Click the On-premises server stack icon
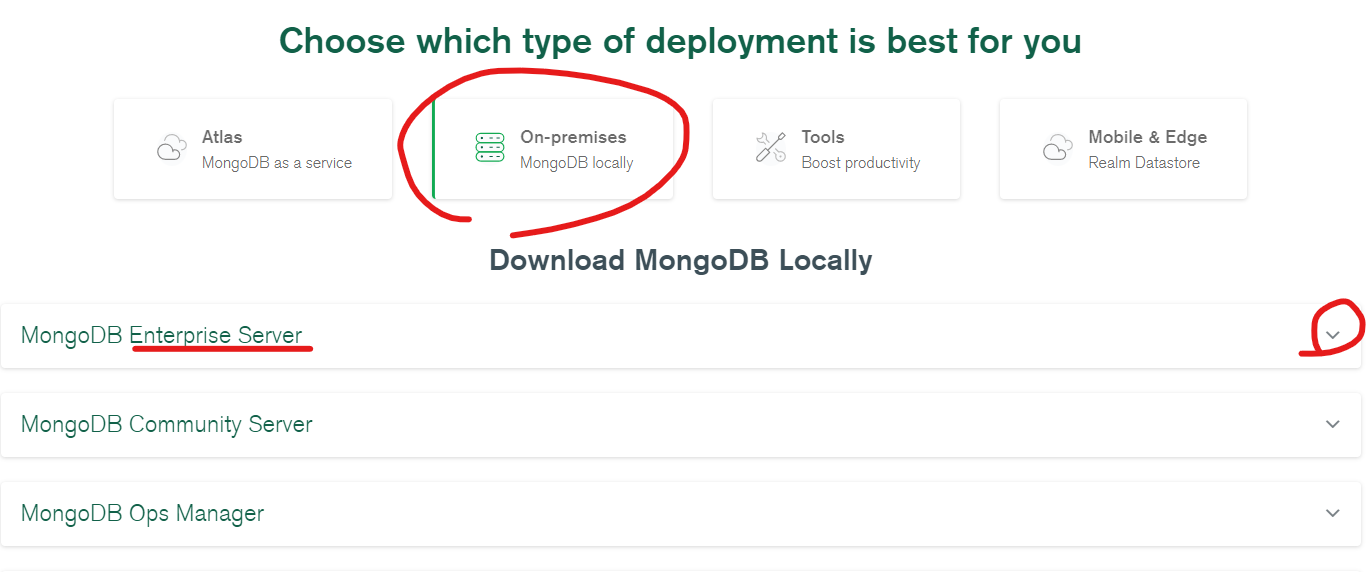Image resolution: width=1367 pixels, height=572 pixels. pyautogui.click(x=490, y=147)
